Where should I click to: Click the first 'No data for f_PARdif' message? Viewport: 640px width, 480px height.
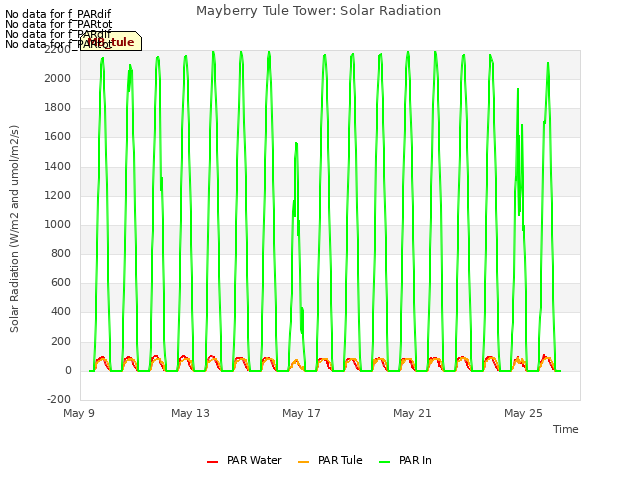tap(58, 14)
